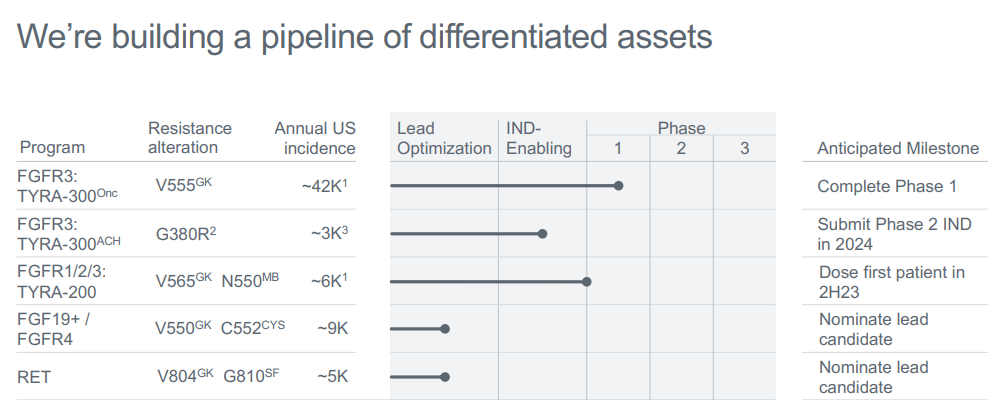The image size is (992, 400).
Task: Select the G380R resistance alteration entry
Action: [x=186, y=233]
